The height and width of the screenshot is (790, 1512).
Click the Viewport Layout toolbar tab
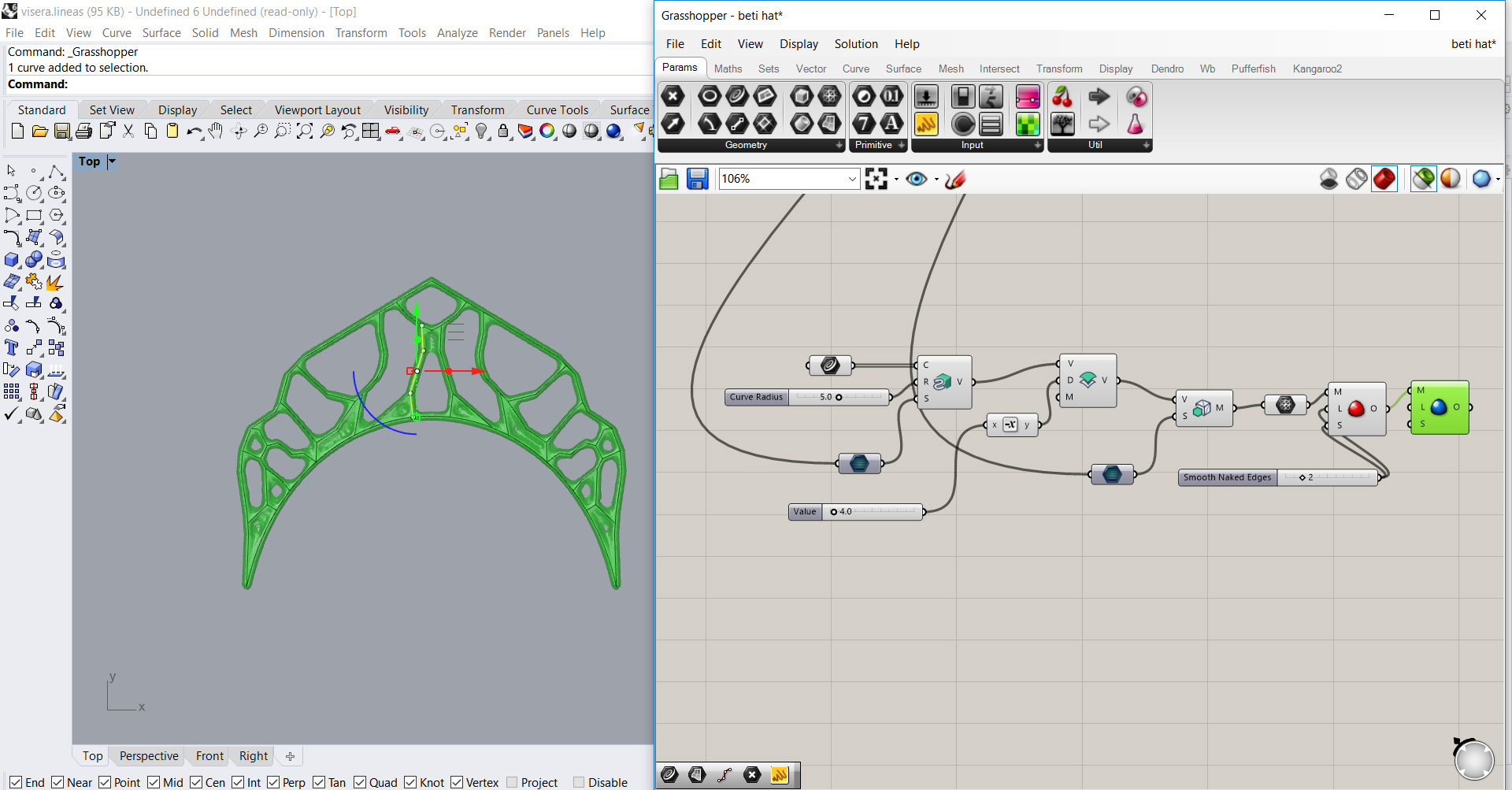point(317,109)
